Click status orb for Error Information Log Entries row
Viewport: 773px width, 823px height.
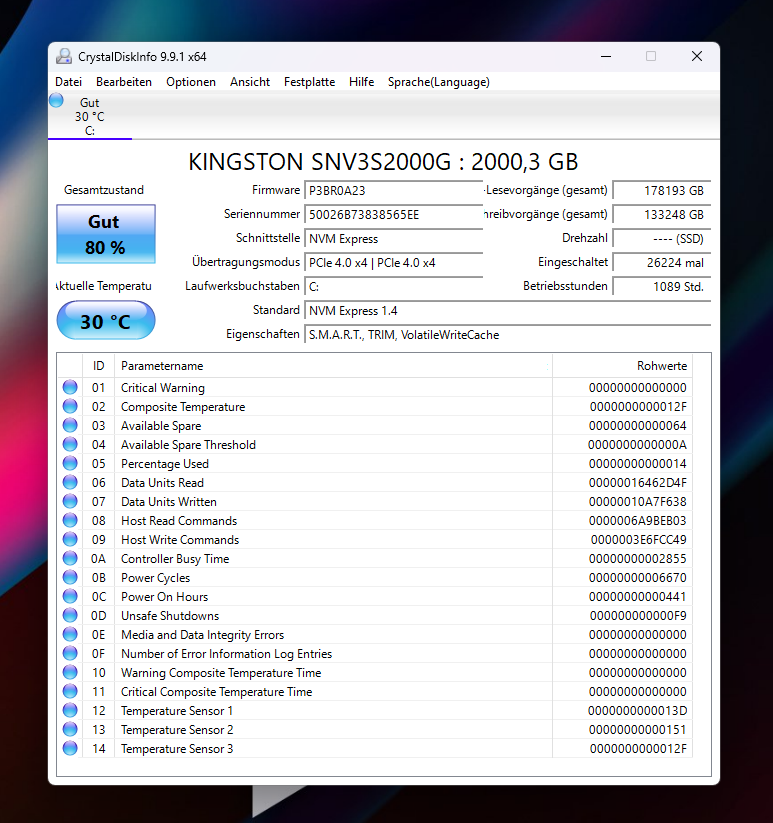70,653
